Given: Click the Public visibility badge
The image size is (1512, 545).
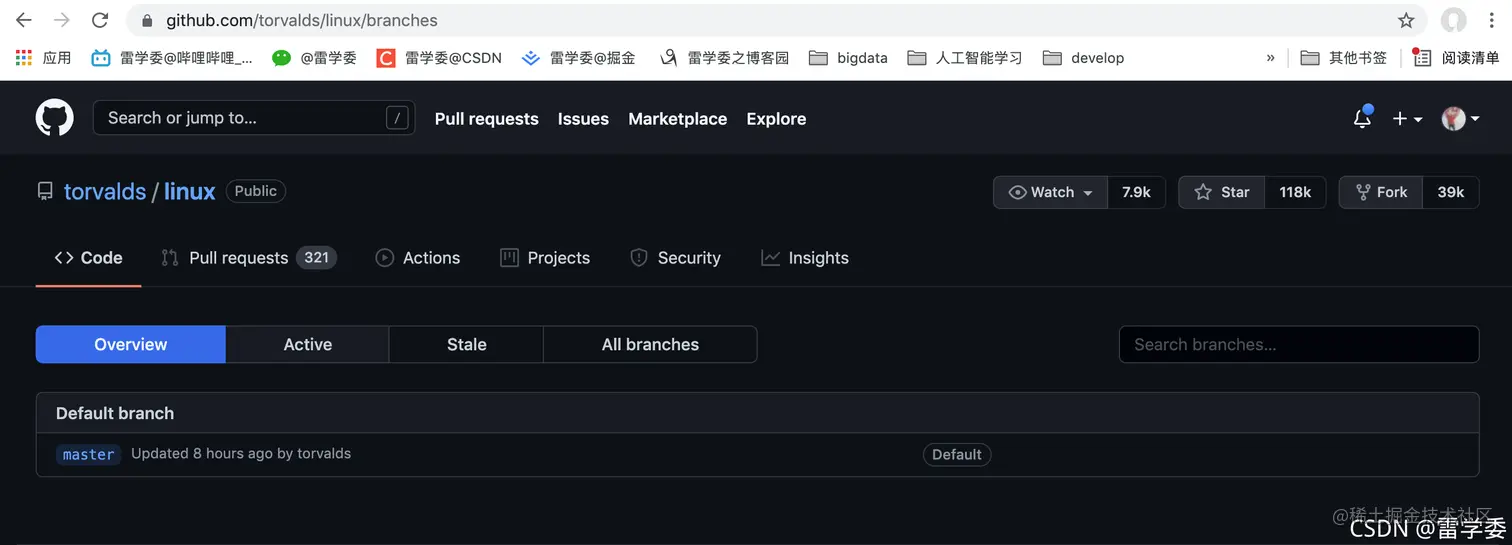Looking at the screenshot, I should tap(256, 191).
